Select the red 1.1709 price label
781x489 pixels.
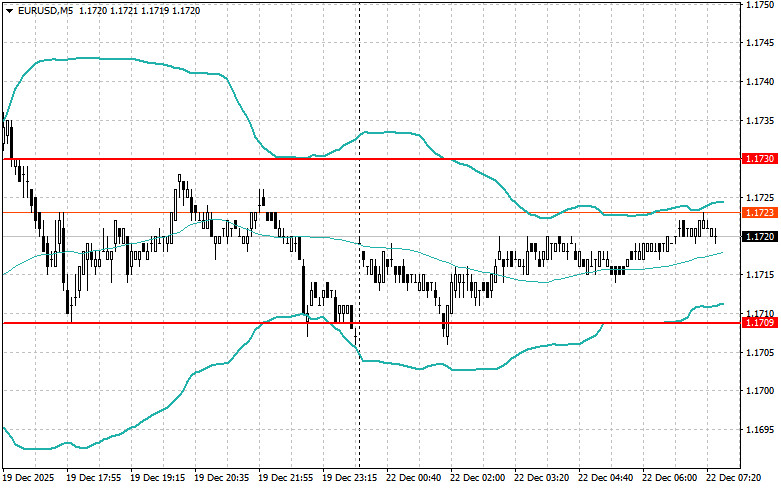[x=757, y=322]
